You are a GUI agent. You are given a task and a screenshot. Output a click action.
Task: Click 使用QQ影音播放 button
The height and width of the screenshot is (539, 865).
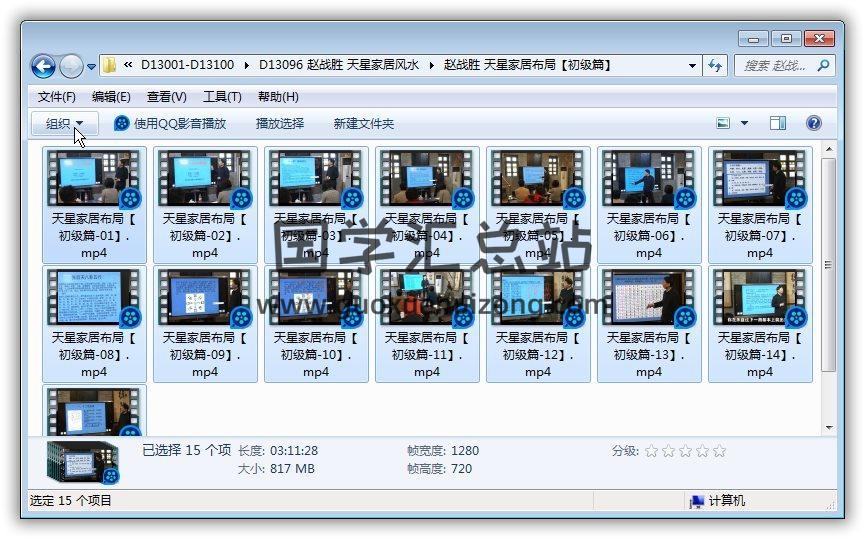(x=170, y=124)
